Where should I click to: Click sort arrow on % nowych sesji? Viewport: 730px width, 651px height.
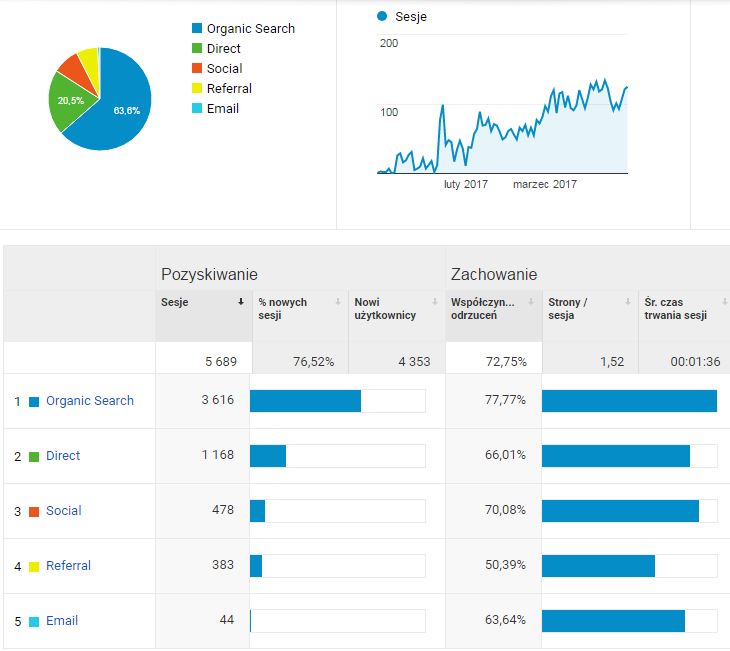click(338, 302)
